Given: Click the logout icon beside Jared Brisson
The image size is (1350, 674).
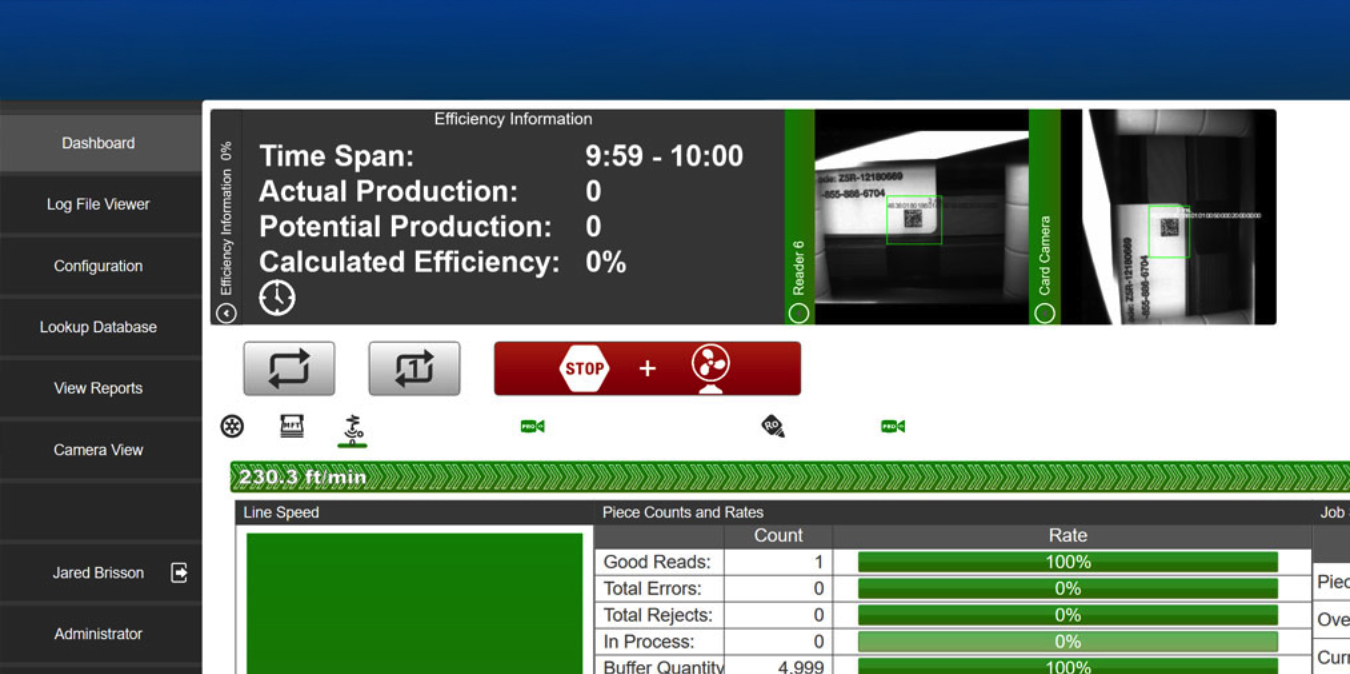Looking at the screenshot, I should tap(179, 573).
